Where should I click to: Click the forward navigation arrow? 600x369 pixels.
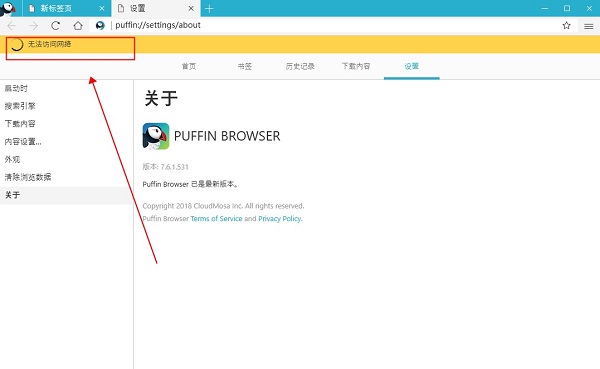(x=34, y=26)
